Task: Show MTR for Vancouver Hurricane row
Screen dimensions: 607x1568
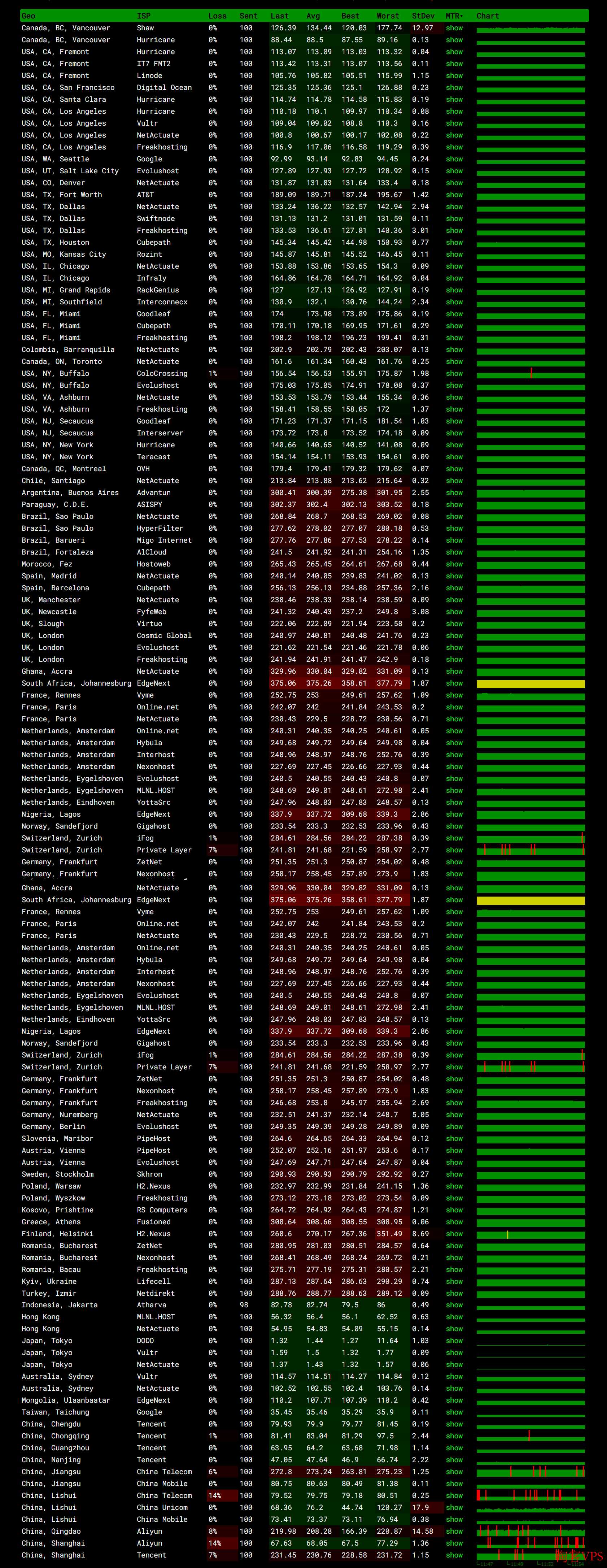Action: click(454, 40)
